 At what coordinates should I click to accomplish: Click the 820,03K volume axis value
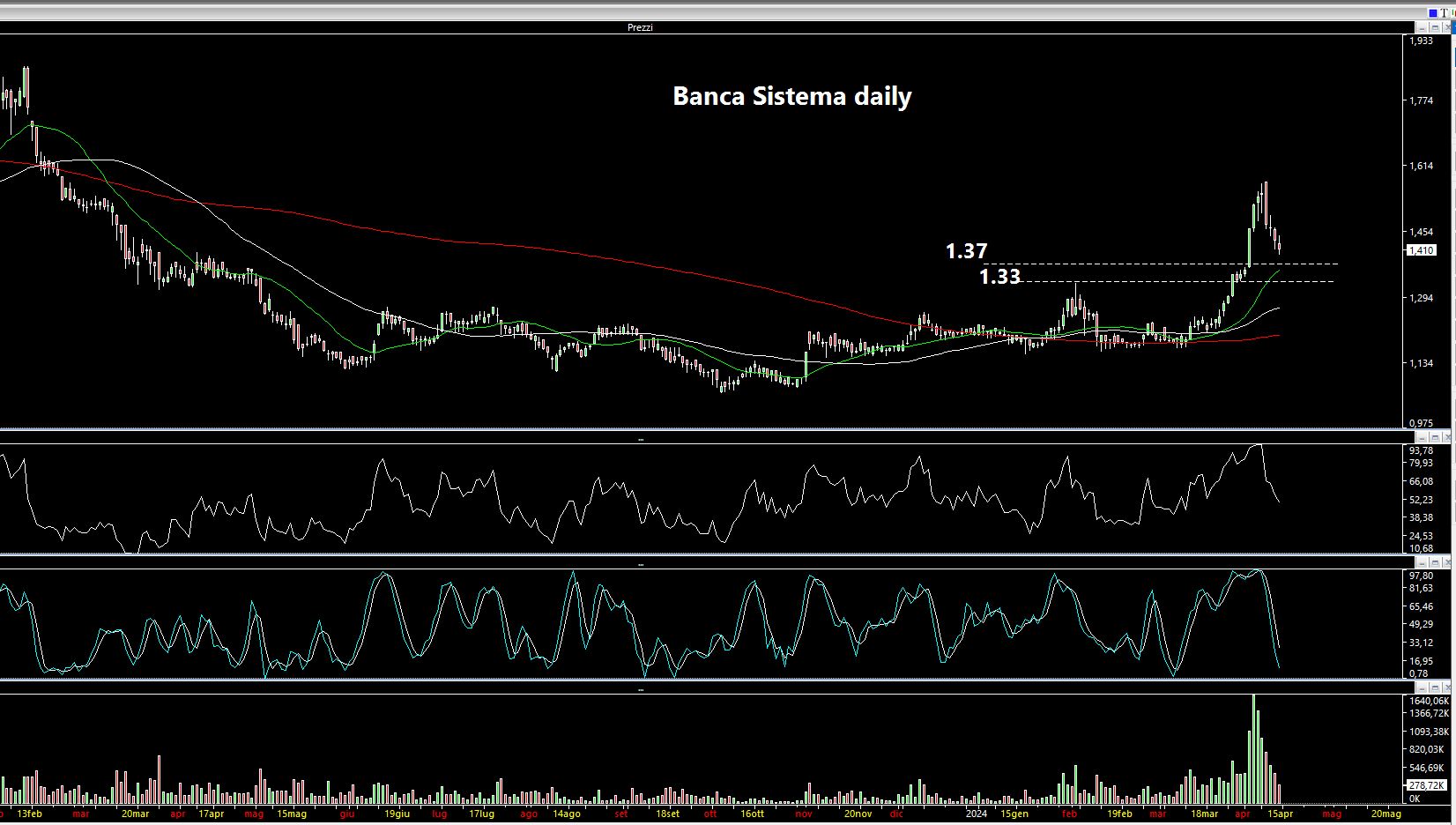(1426, 749)
